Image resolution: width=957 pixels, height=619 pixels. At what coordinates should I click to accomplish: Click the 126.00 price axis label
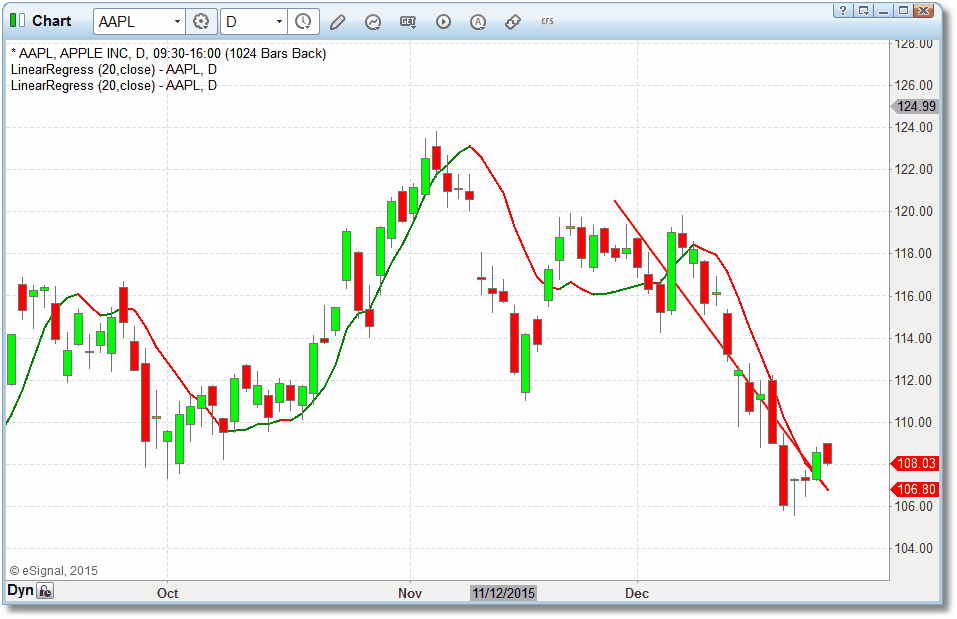coord(913,85)
